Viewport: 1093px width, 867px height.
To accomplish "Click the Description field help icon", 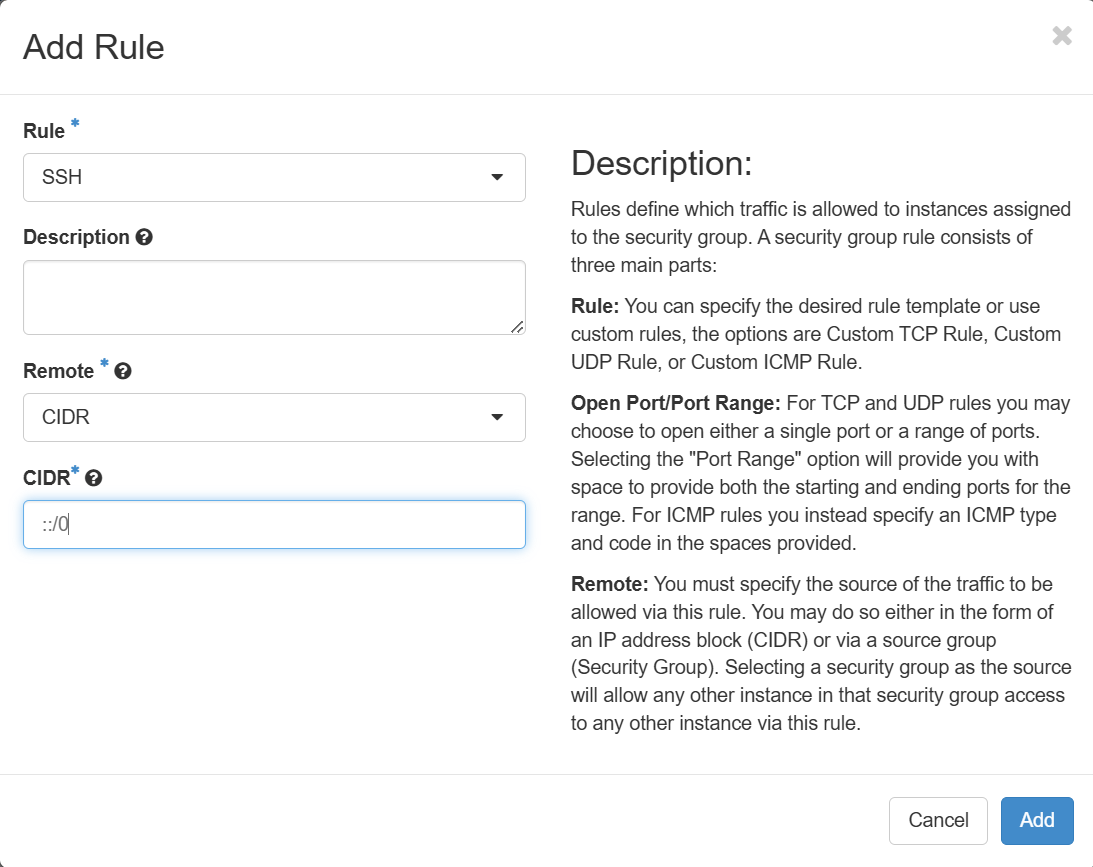I will (x=144, y=238).
